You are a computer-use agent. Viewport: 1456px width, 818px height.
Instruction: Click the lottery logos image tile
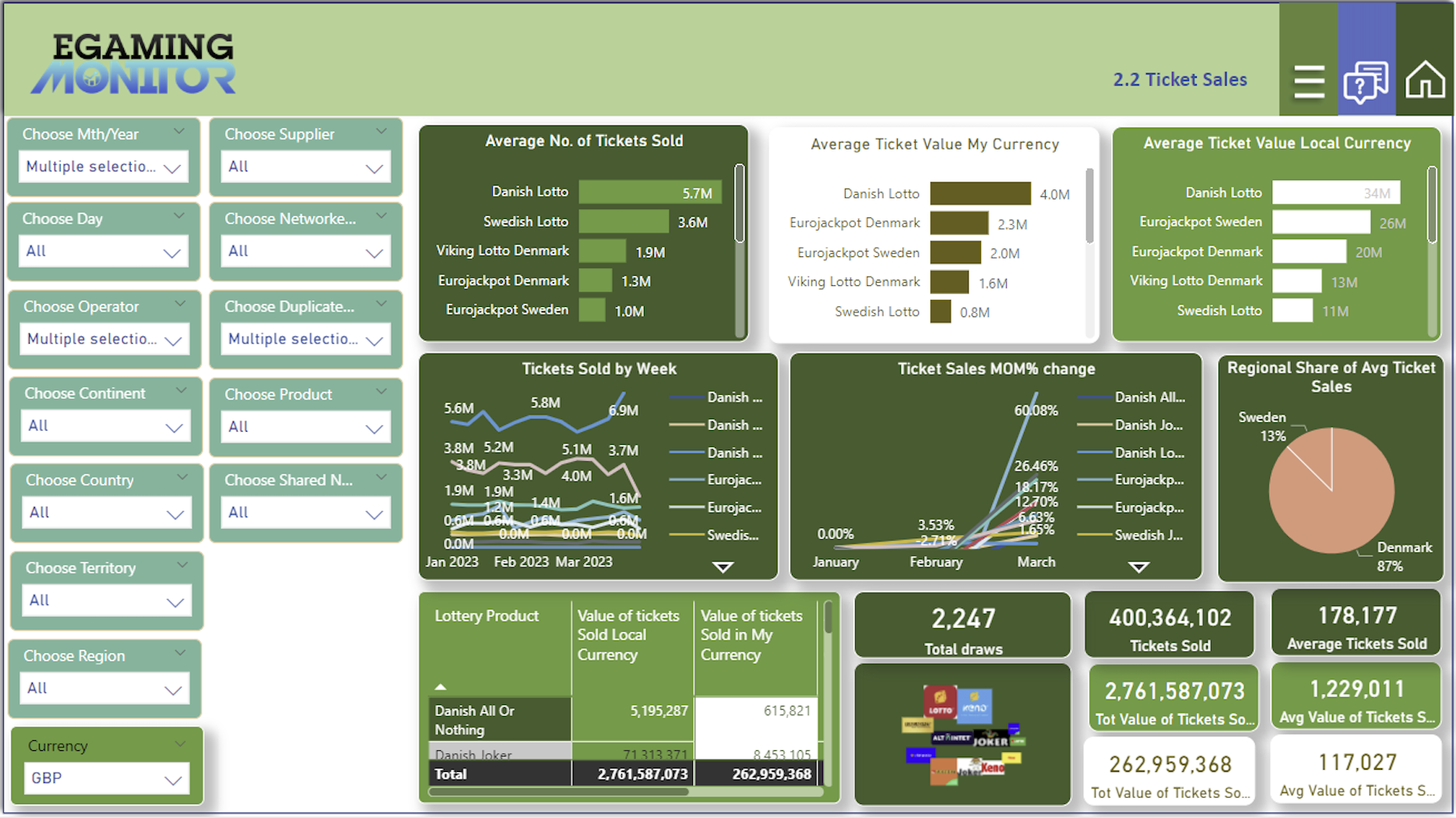click(963, 734)
